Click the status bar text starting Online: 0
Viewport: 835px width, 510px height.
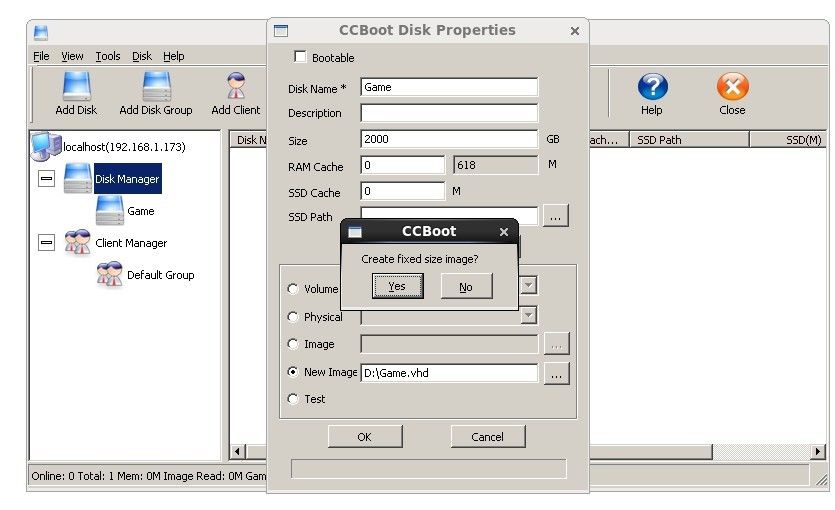click(149, 476)
